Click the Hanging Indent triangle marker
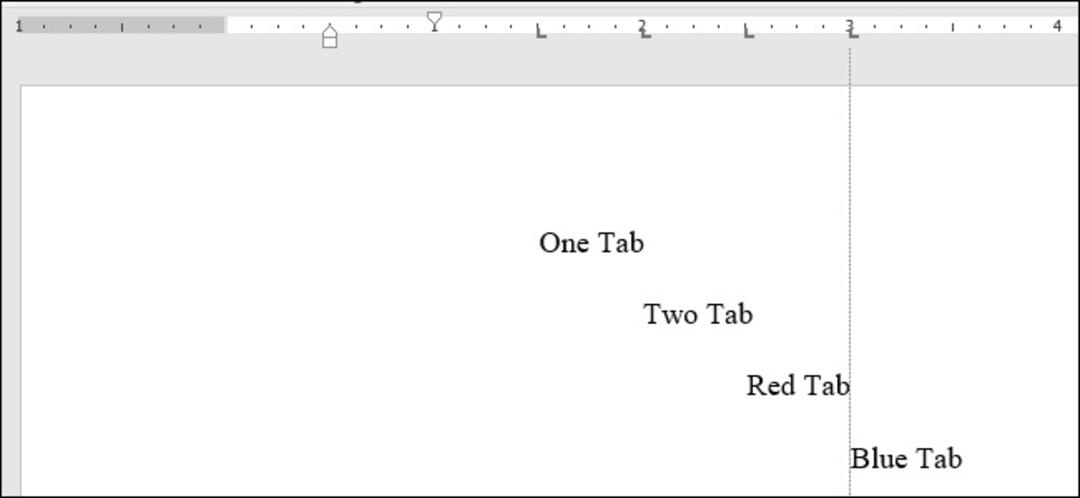 point(330,30)
